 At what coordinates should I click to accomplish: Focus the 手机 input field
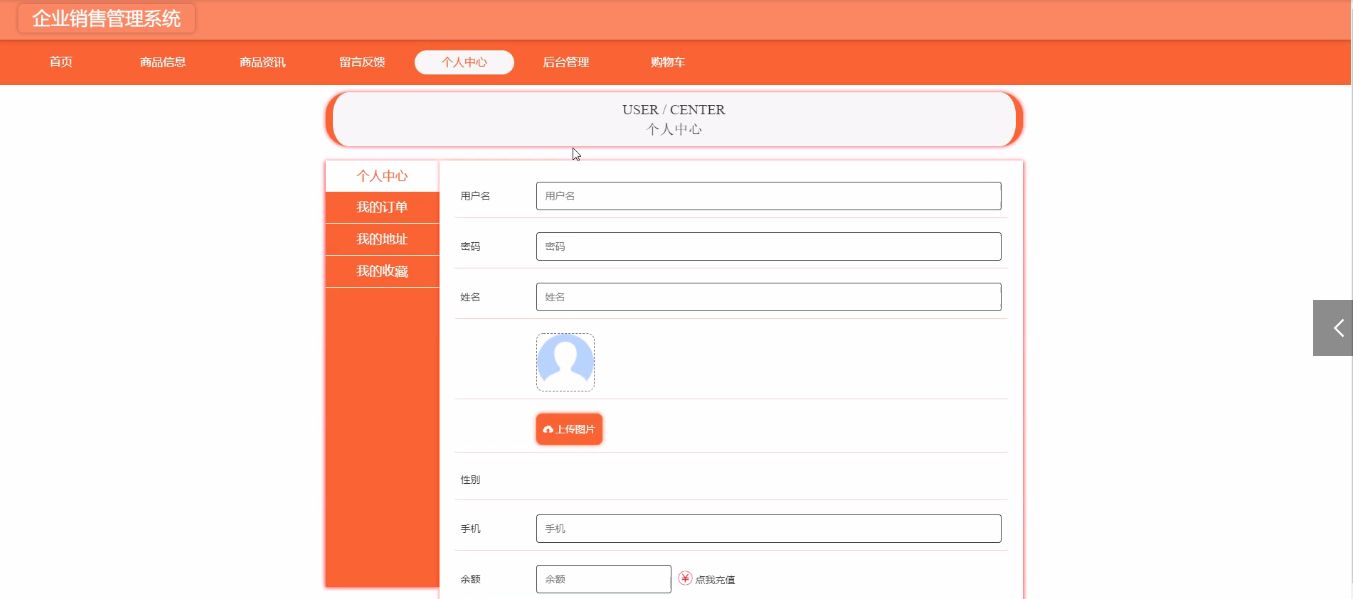click(x=768, y=528)
